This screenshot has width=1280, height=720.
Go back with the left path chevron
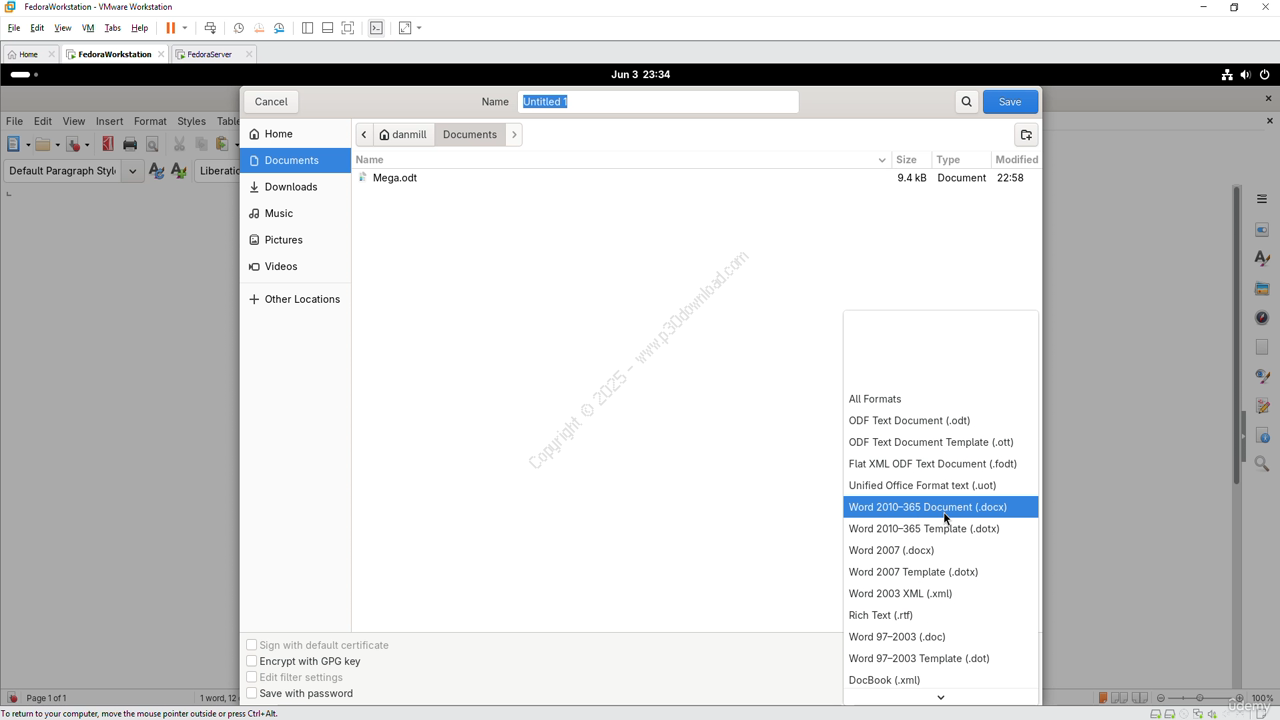[364, 134]
